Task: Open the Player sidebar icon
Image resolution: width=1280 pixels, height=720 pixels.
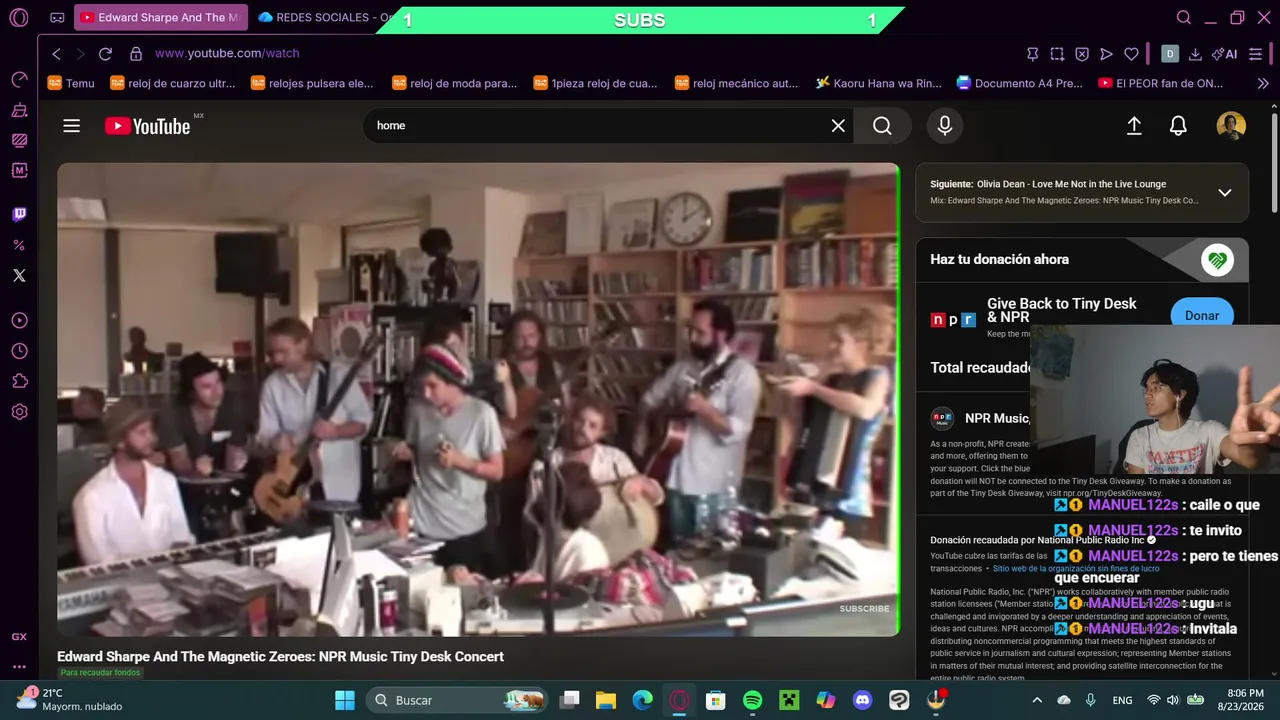Action: (x=19, y=320)
